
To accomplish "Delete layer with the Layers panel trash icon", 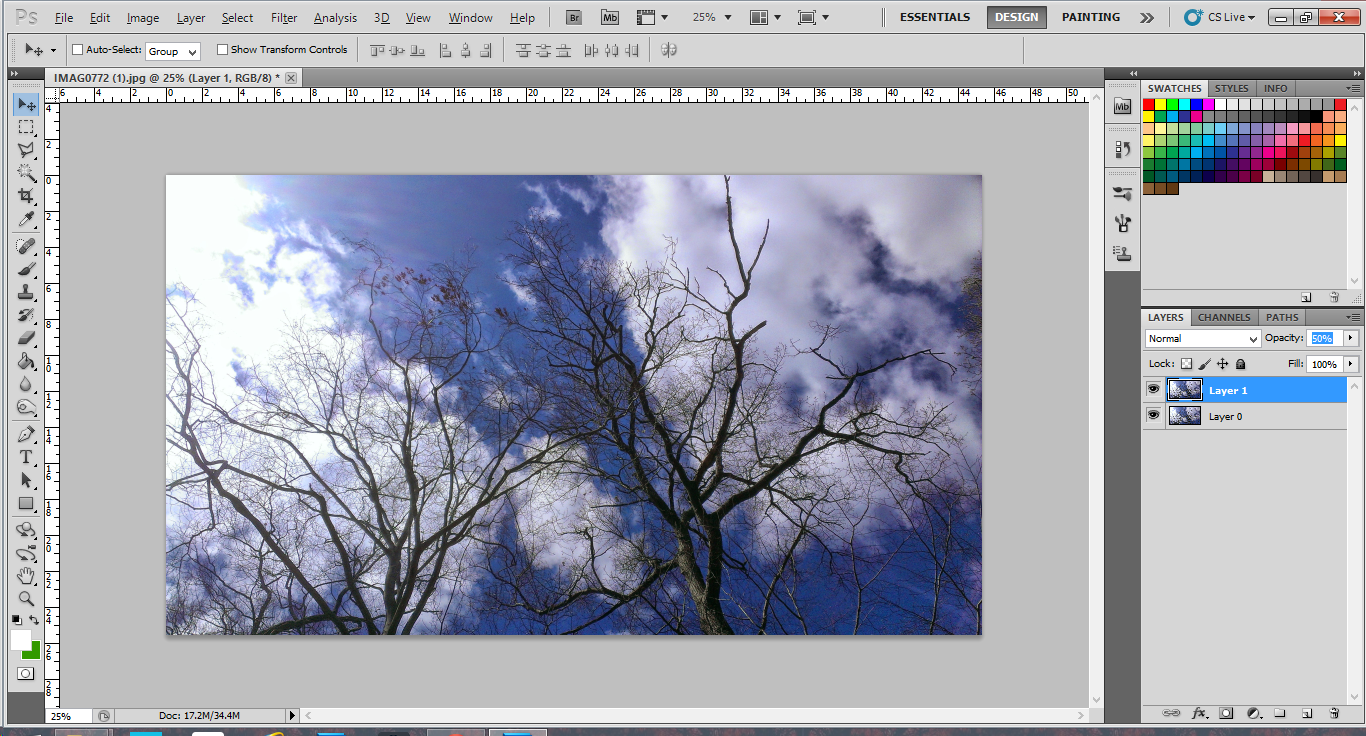I will 1334,713.
